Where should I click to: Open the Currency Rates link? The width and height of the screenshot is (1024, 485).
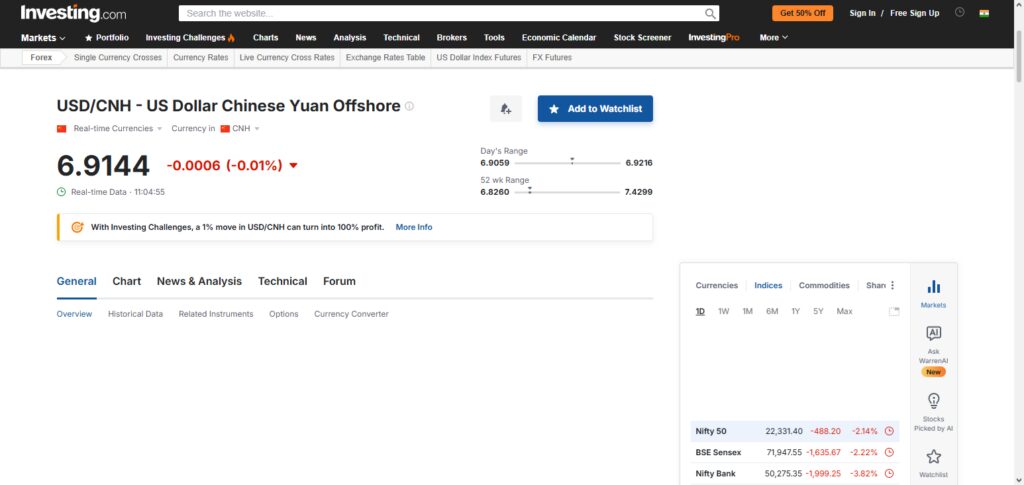[200, 57]
